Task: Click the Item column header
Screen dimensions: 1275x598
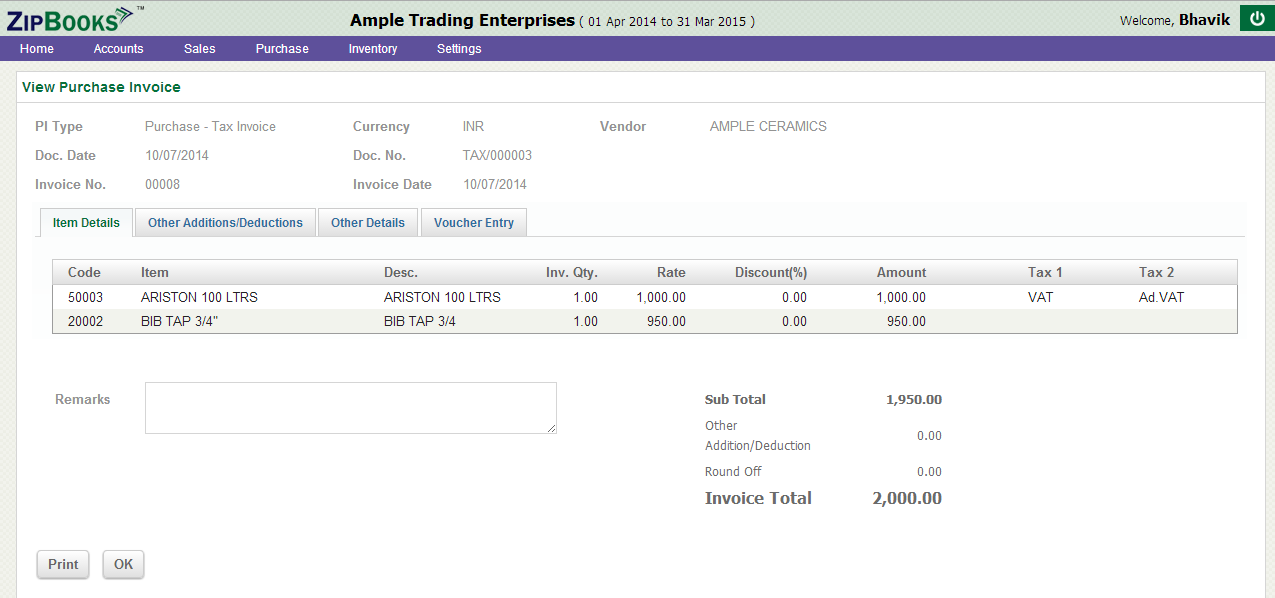Action: (x=155, y=272)
